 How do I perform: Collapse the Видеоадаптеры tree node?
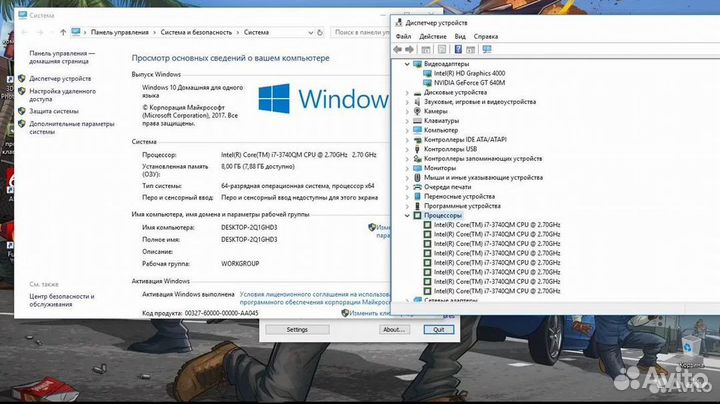click(x=406, y=64)
